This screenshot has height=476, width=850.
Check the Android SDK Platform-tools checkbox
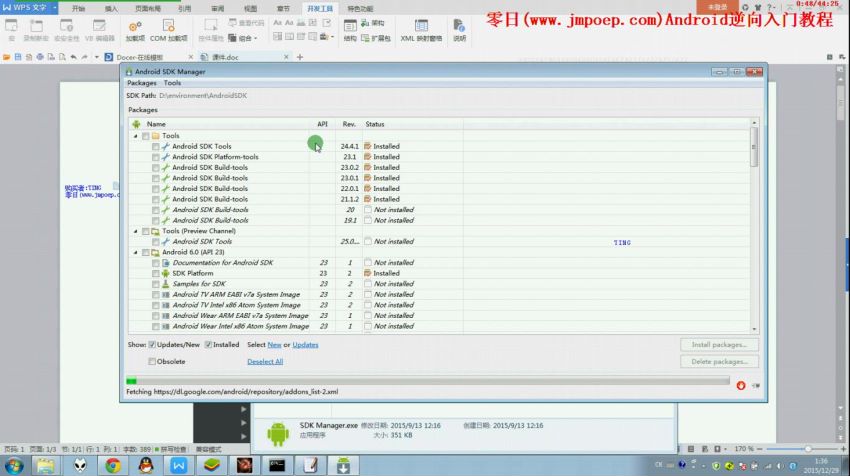click(x=155, y=157)
